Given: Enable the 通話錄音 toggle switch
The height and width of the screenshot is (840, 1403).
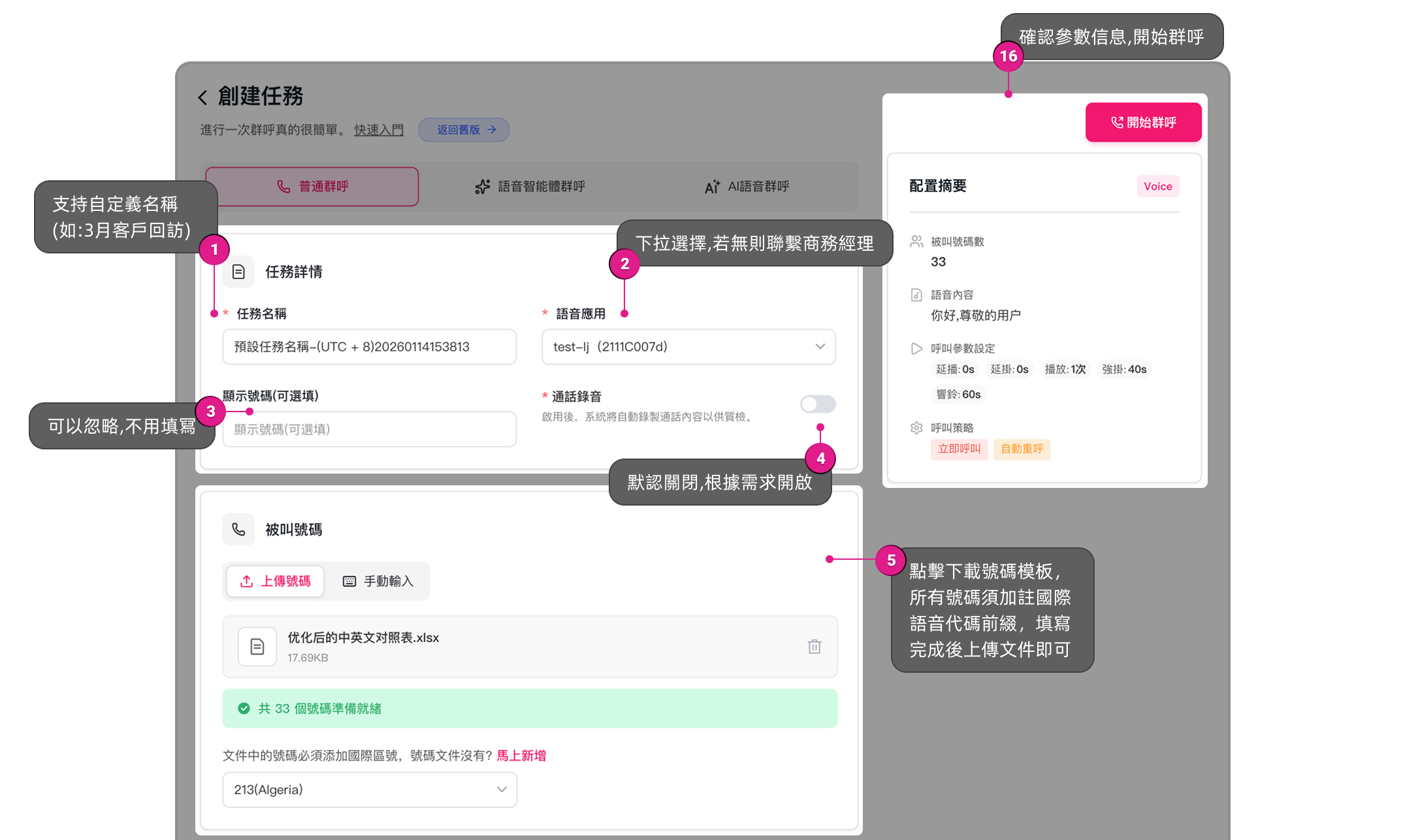Looking at the screenshot, I should [x=818, y=404].
